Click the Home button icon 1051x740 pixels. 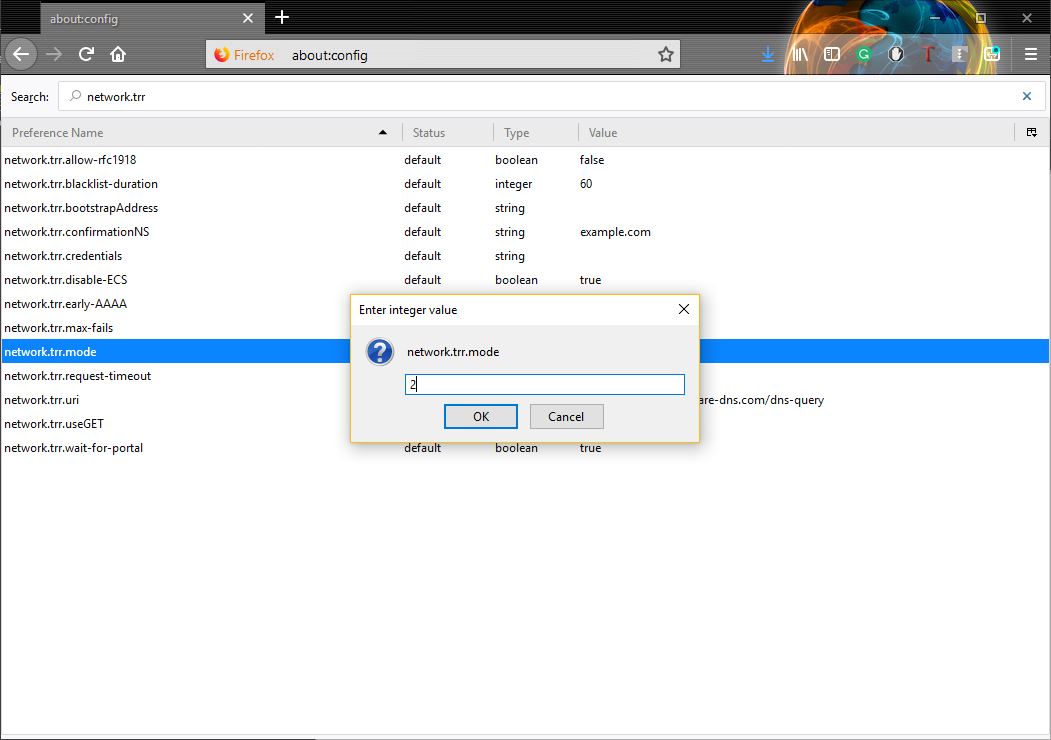[x=118, y=55]
